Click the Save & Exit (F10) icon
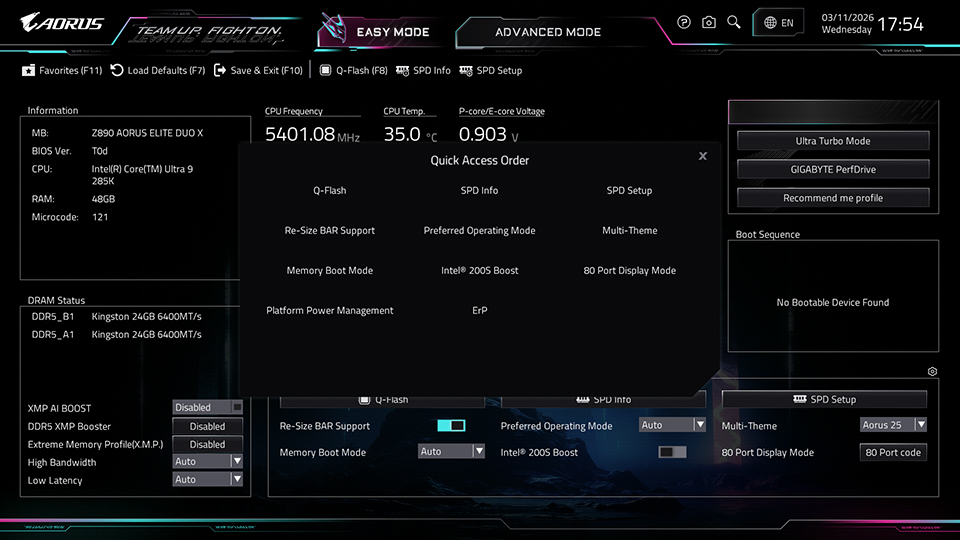 click(x=220, y=71)
